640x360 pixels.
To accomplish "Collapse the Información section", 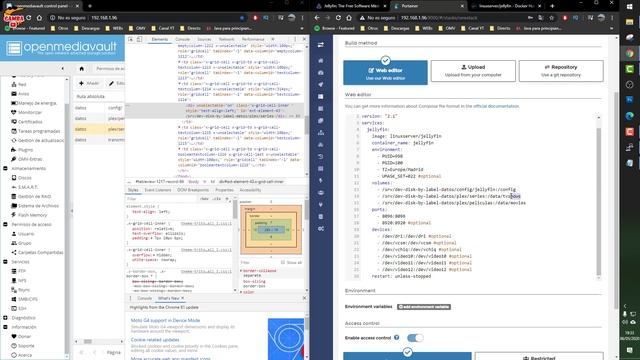I will pyautogui.click(x=5, y=327).
